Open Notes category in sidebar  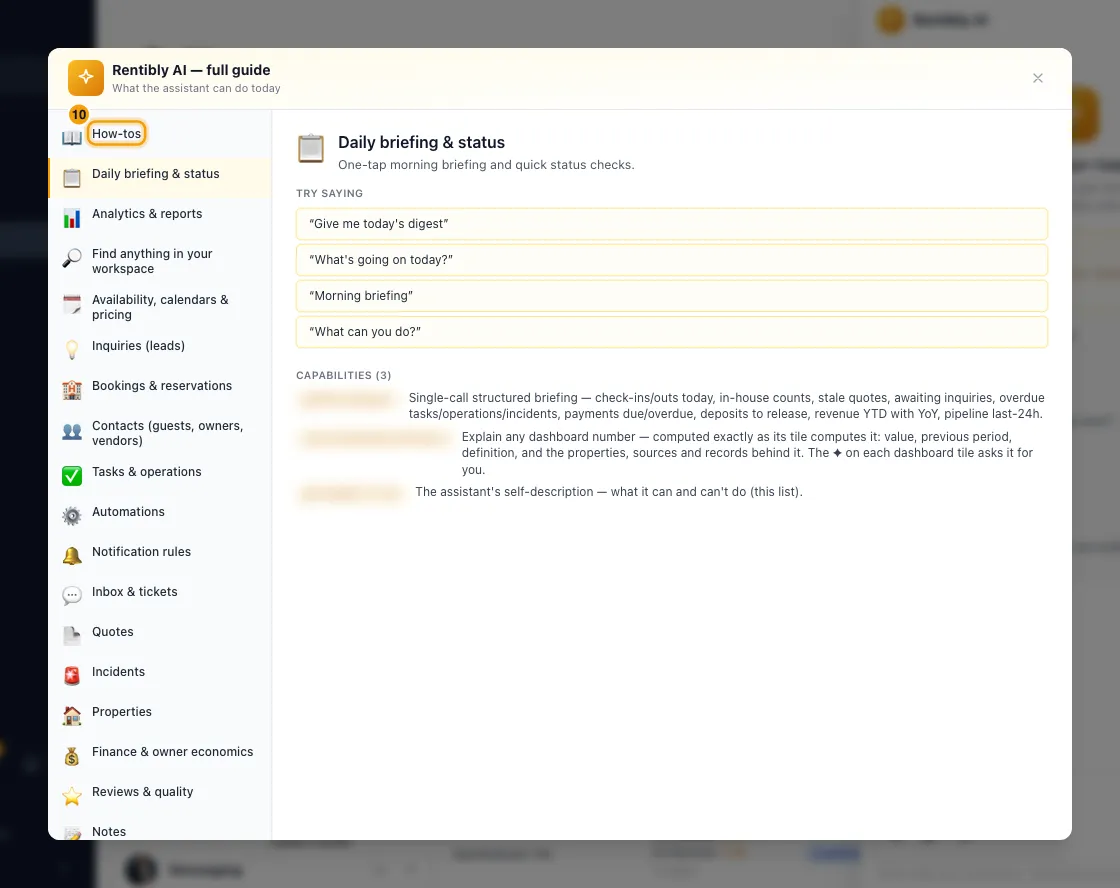click(x=160, y=829)
